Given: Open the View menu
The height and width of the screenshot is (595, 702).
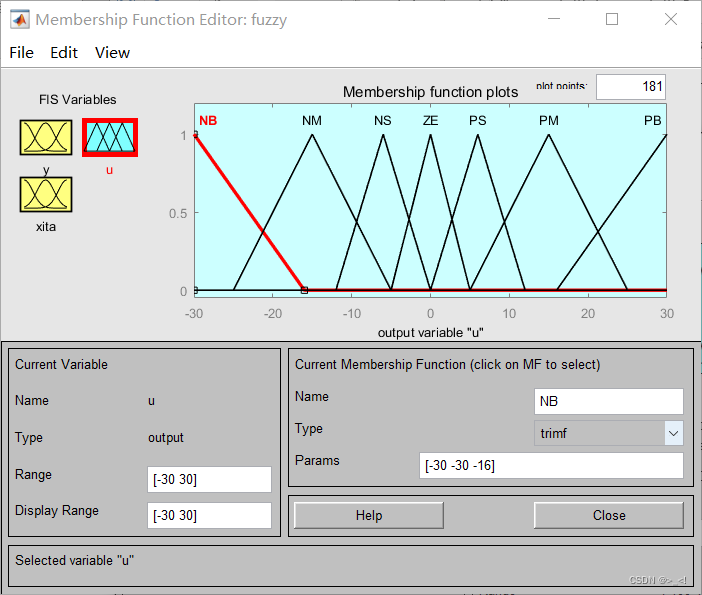Looking at the screenshot, I should coord(112,53).
